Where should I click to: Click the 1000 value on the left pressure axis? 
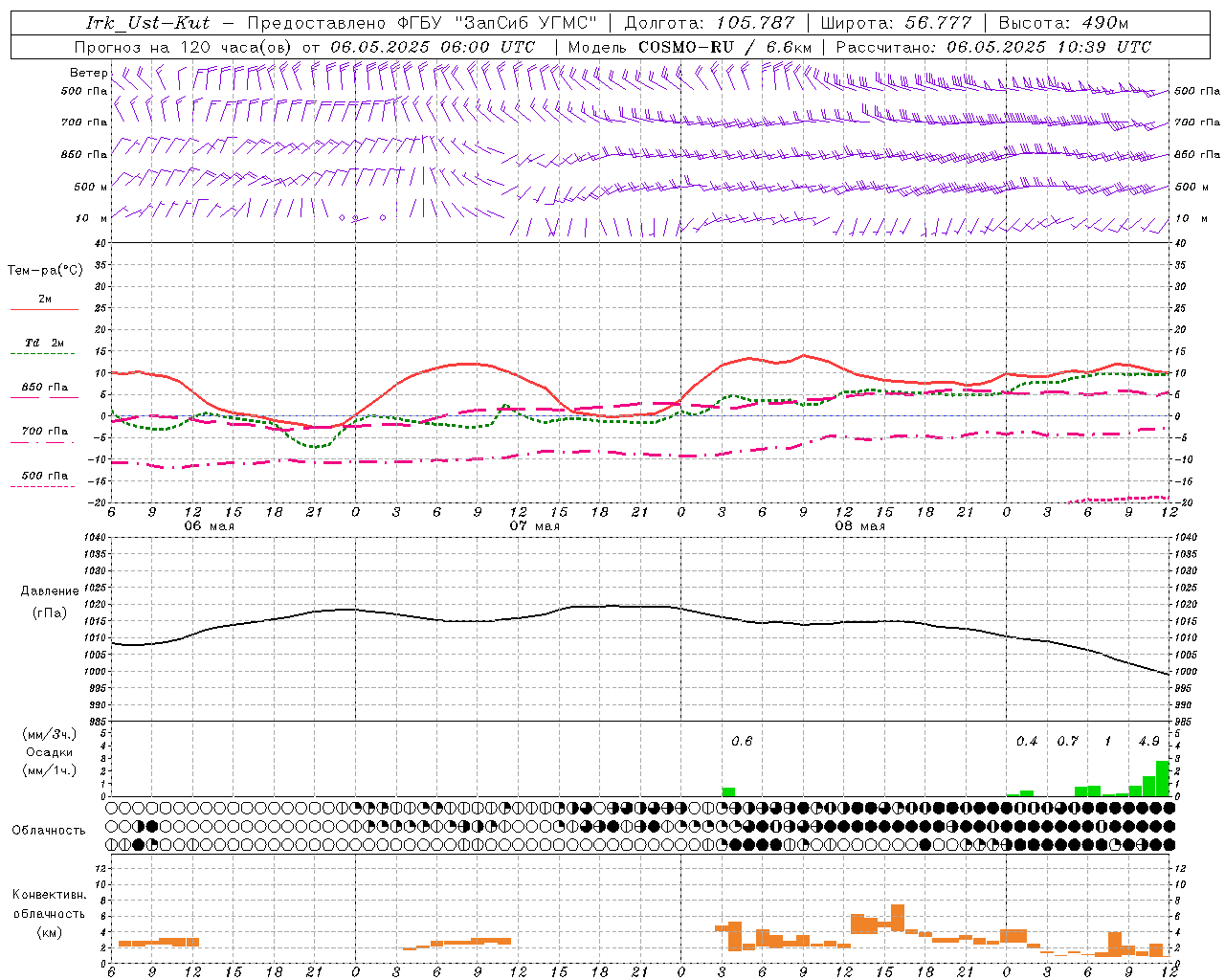pos(95,672)
